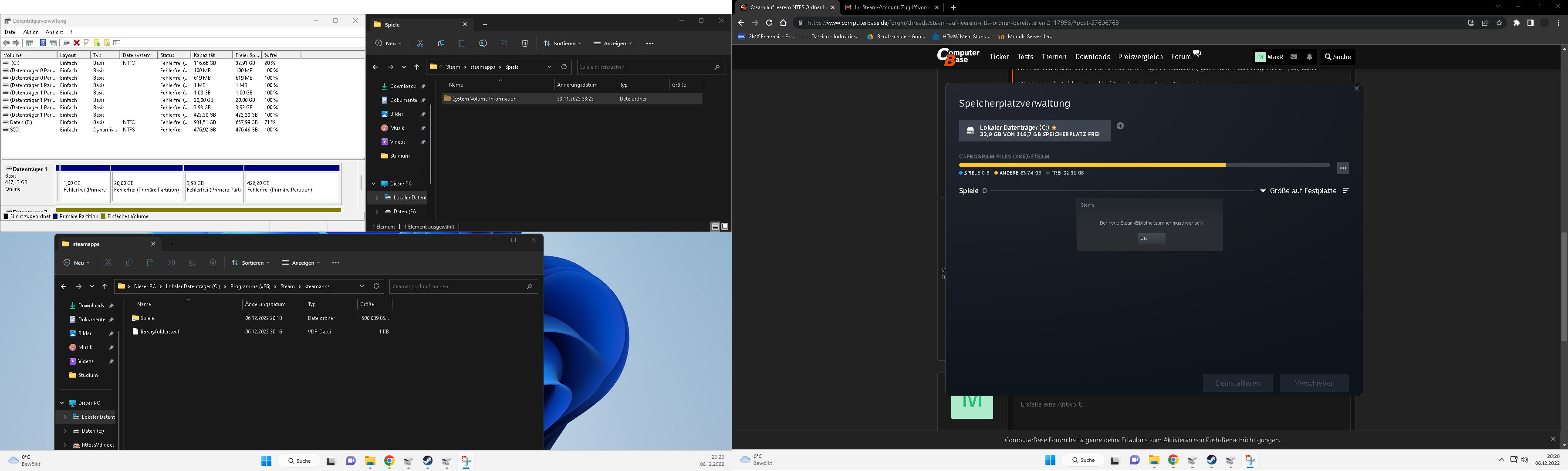
Task: Open the notification bell on ComputerBase
Action: click(x=1309, y=57)
